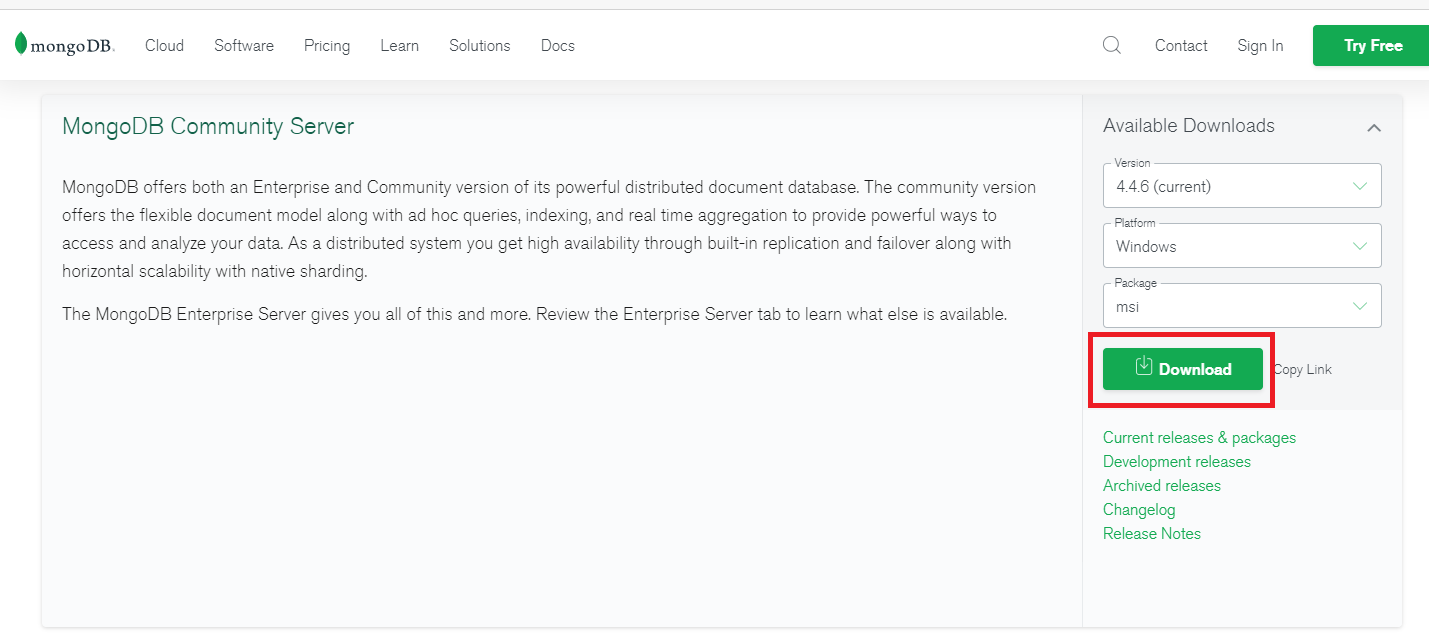Open the search magnifier icon
Image resolution: width=1429 pixels, height=637 pixels.
1112,45
